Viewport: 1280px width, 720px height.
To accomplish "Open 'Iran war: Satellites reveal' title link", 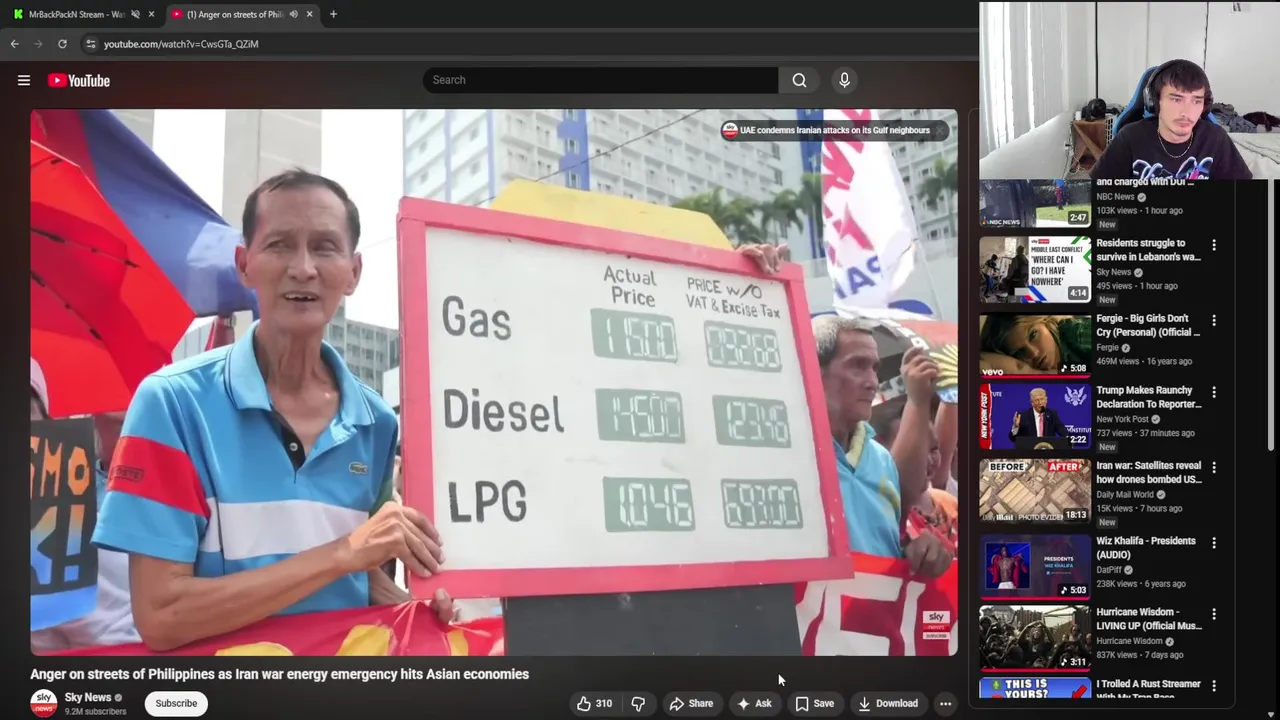I will (1149, 472).
